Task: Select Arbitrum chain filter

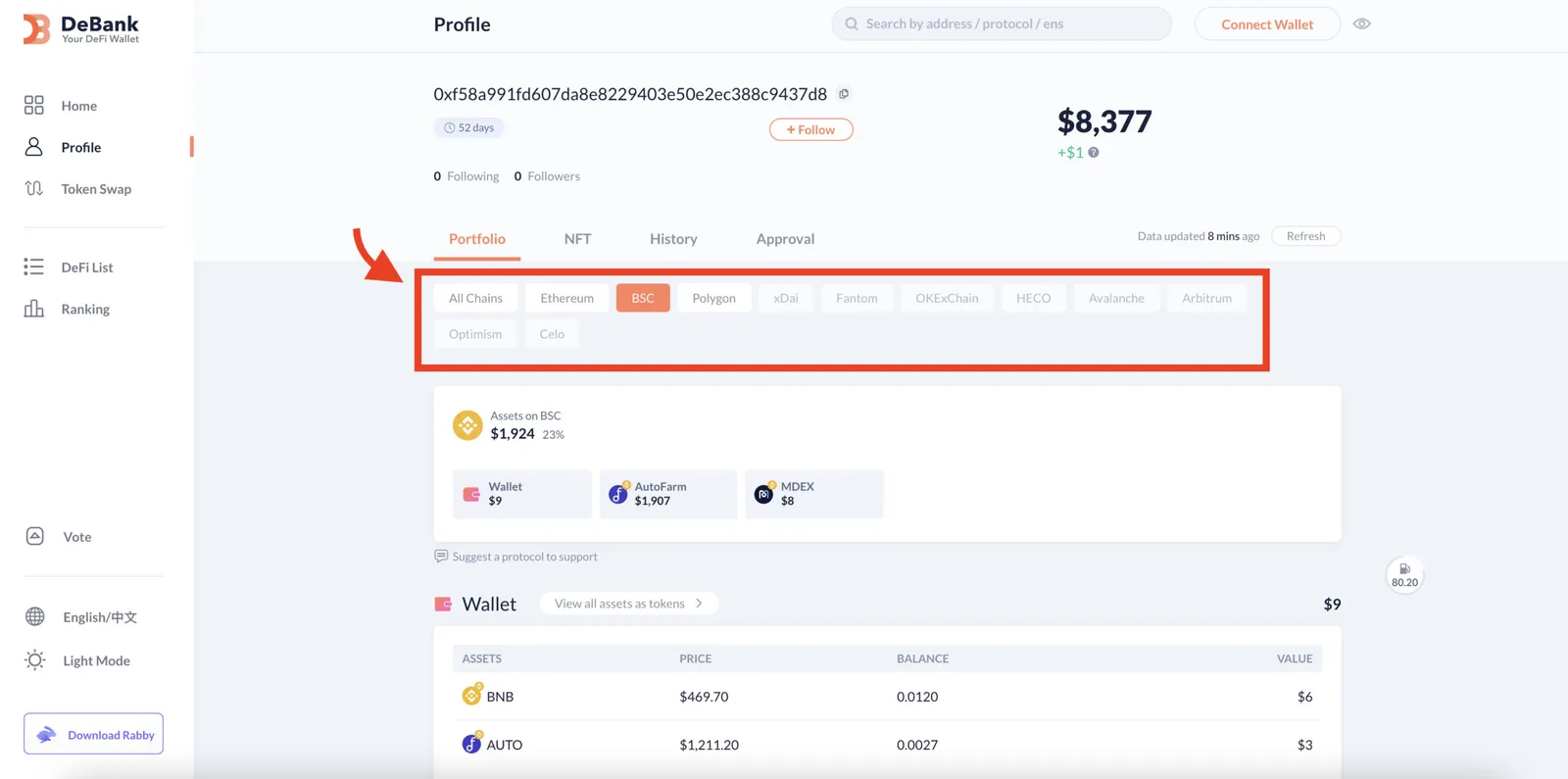Action: [1206, 298]
